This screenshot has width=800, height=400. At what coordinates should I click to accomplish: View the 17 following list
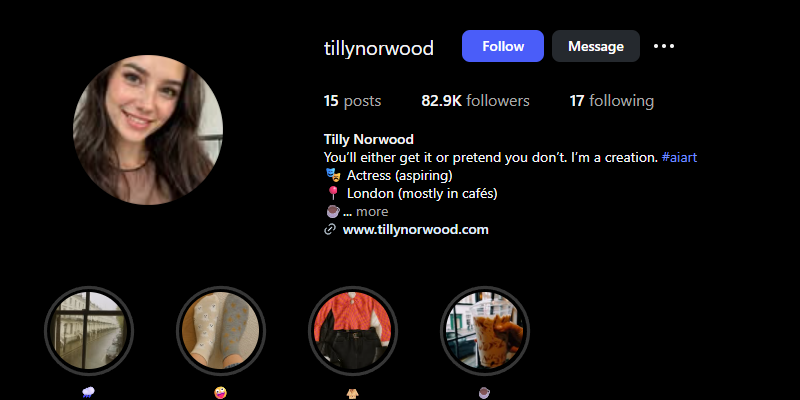click(x=611, y=101)
